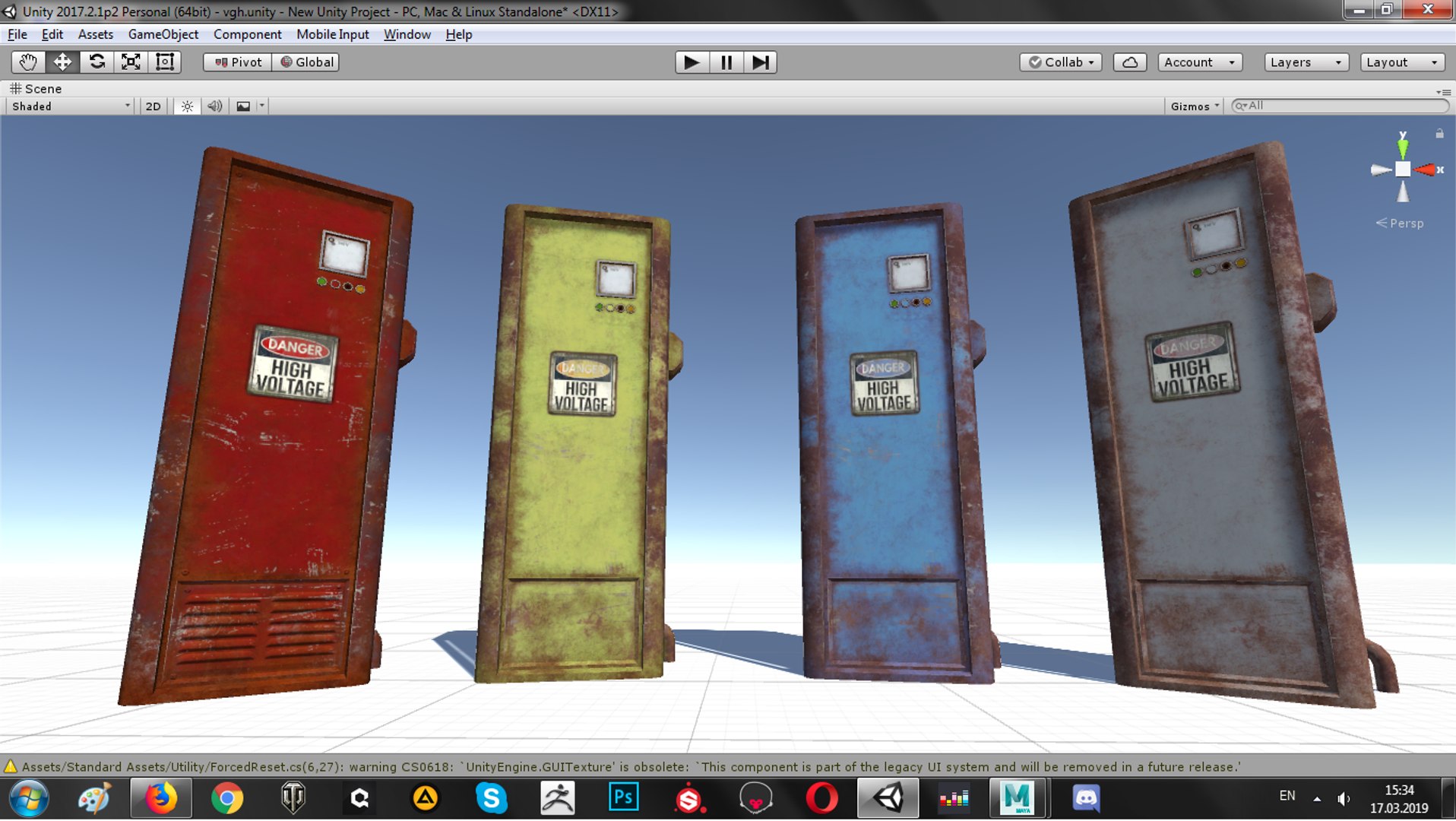The width and height of the screenshot is (1456, 821).
Task: Select the Hand tool
Action: pyautogui.click(x=28, y=62)
